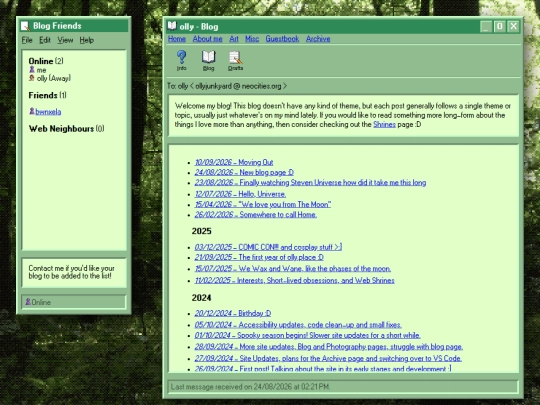
Task: Open the About me page
Action: pyautogui.click(x=207, y=39)
